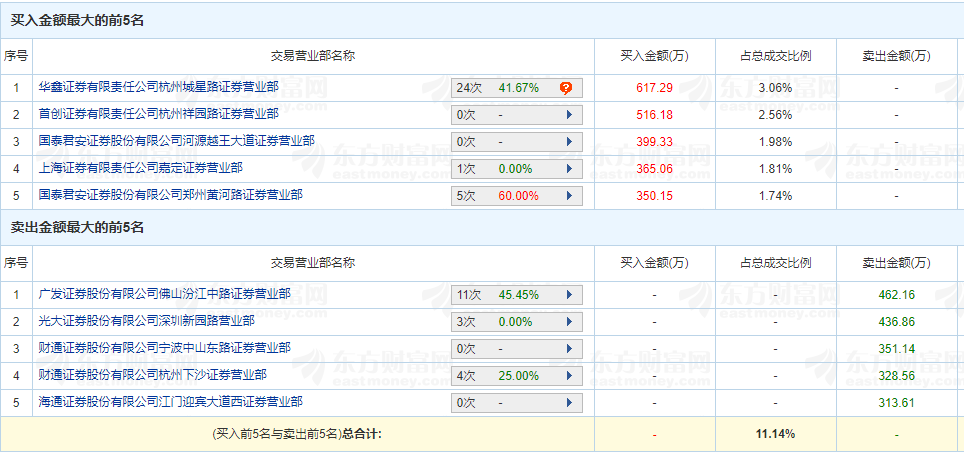
Task: Click the orange question mark icon beside 41.67%
Action: point(566,88)
